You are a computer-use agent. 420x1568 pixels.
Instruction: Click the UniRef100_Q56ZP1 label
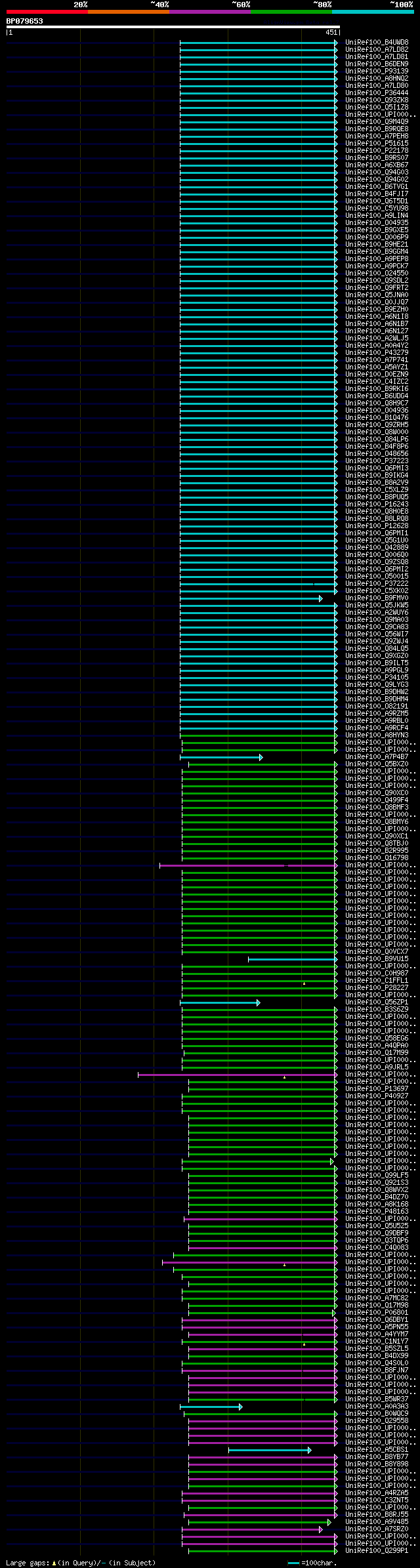coord(377,1002)
